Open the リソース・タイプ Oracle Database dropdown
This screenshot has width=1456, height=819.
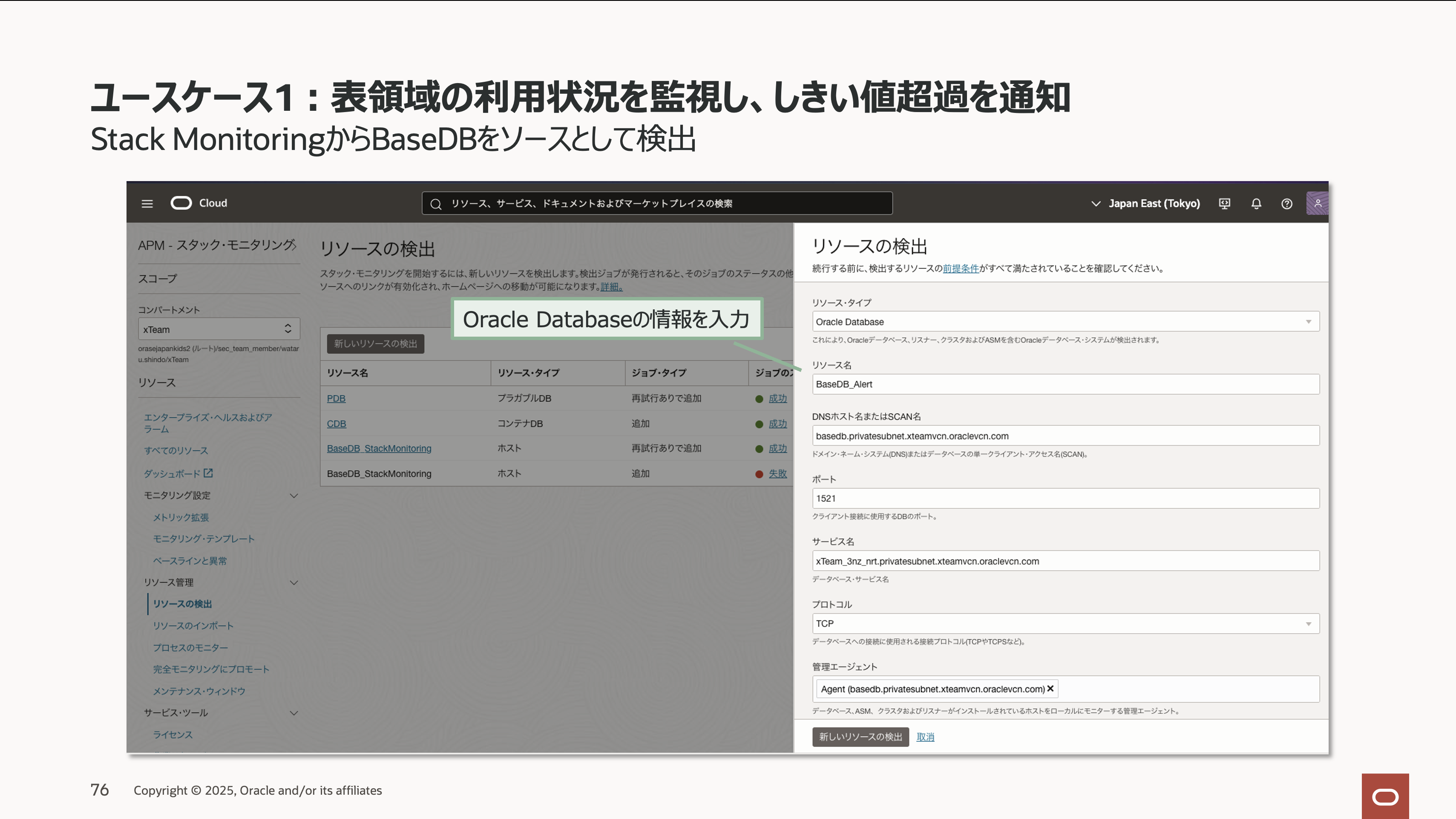point(1065,322)
